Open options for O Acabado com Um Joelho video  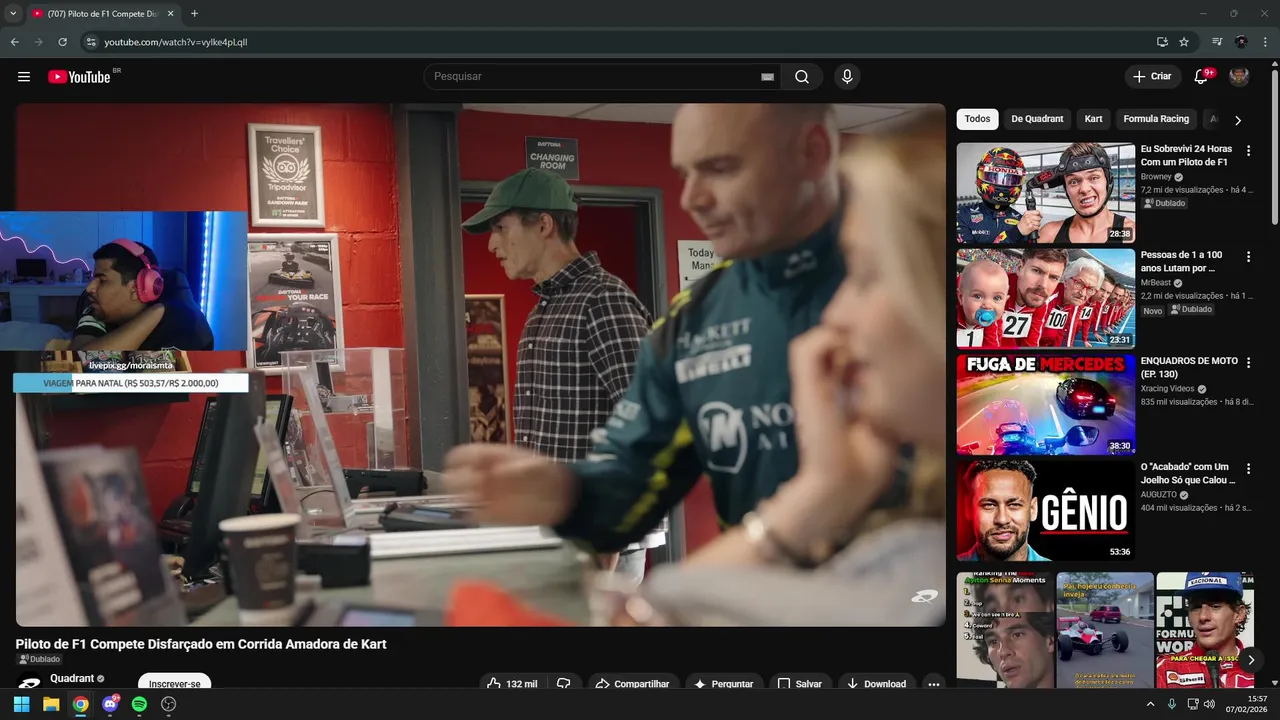tap(1248, 469)
